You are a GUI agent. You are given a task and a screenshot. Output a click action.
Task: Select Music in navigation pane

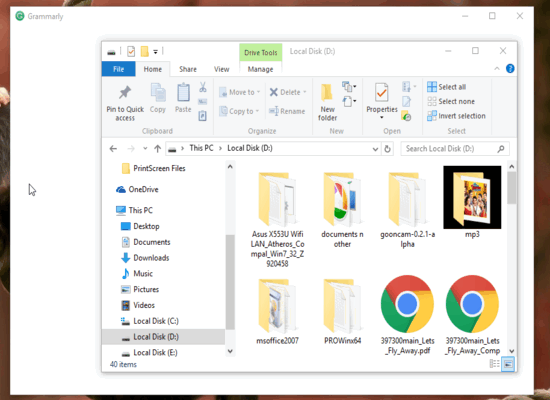pos(137,274)
